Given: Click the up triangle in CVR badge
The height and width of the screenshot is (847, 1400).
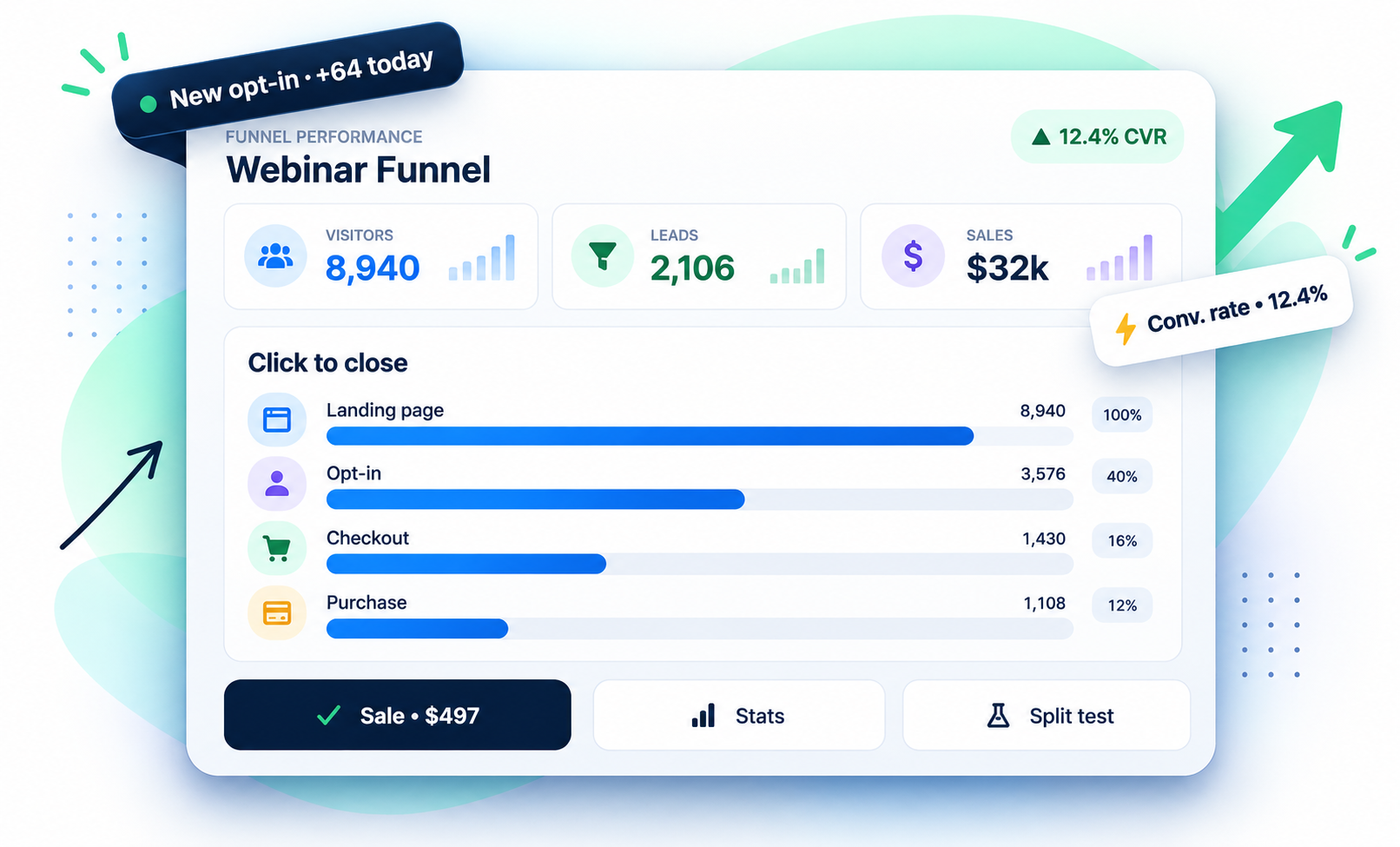Looking at the screenshot, I should click(1040, 136).
